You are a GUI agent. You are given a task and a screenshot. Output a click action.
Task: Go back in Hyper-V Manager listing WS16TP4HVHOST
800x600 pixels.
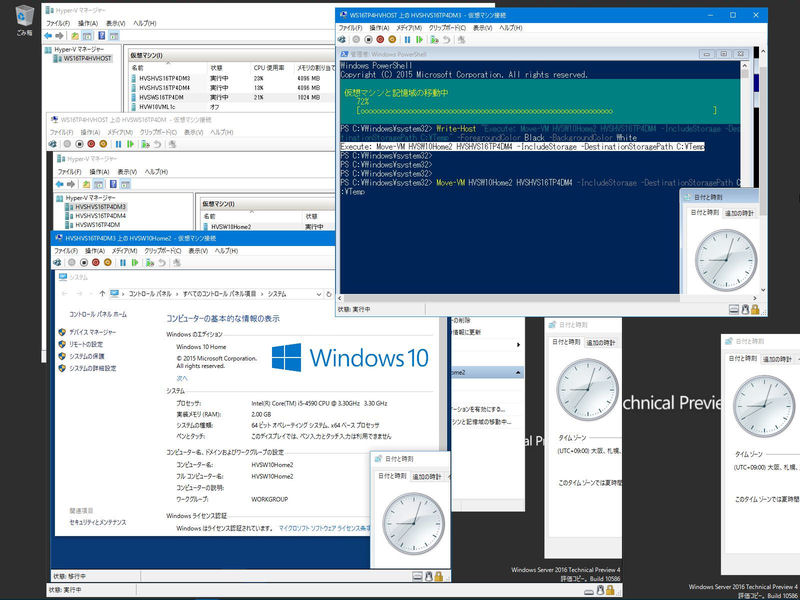pyautogui.click(x=48, y=36)
